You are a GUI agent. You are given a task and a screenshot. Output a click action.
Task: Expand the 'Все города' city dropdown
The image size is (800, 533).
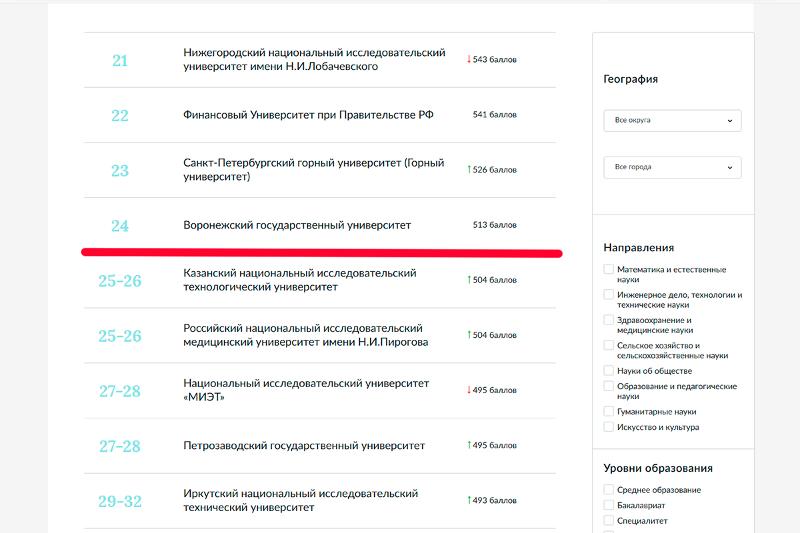(x=672, y=167)
